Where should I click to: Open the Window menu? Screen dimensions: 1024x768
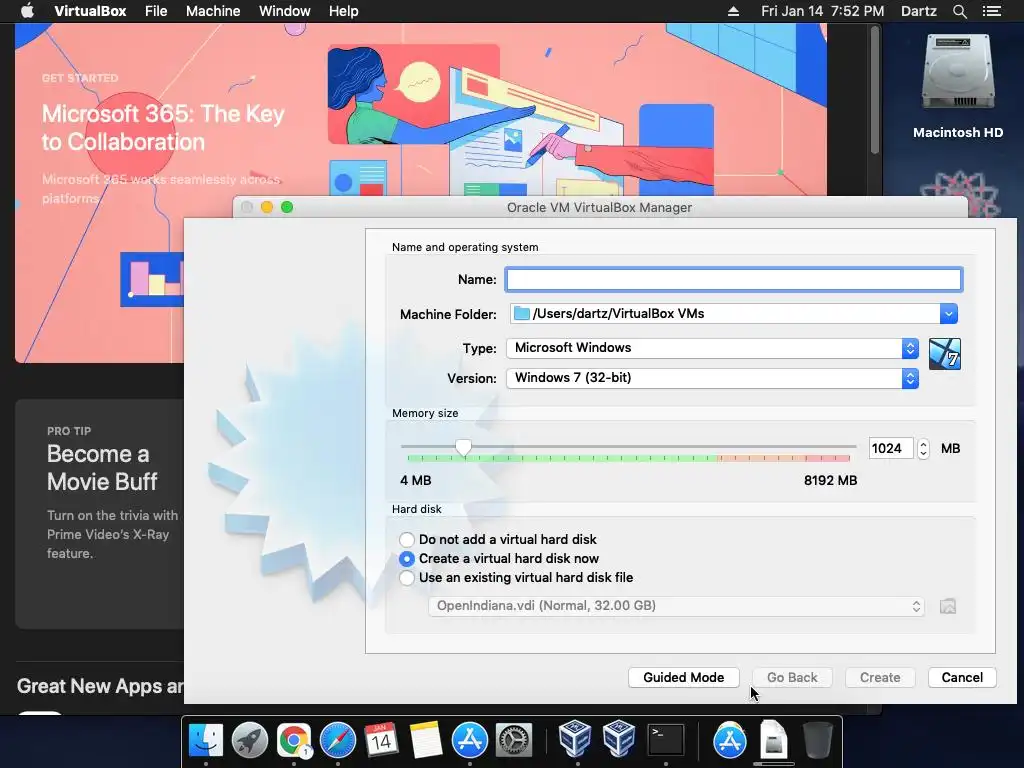(x=285, y=11)
